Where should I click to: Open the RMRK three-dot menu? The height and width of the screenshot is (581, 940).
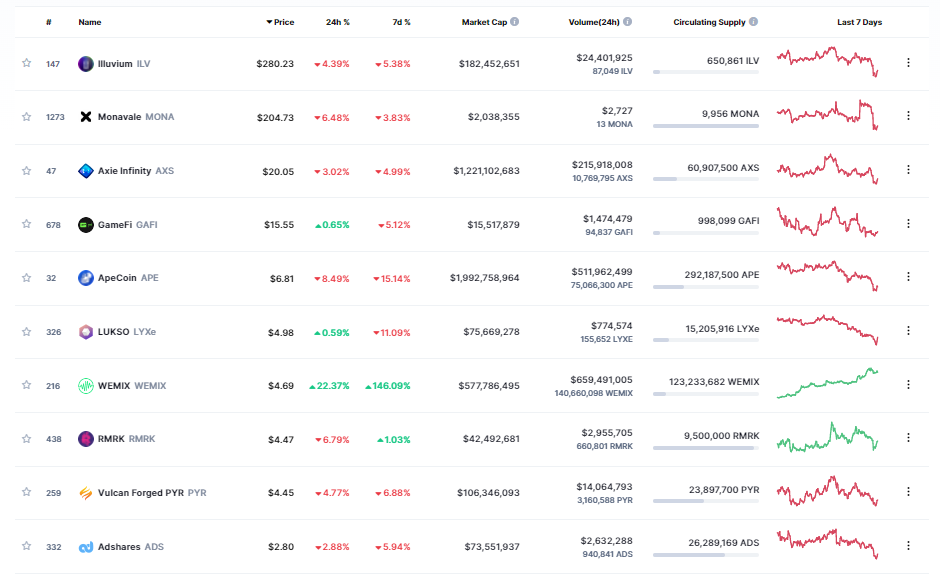908,438
